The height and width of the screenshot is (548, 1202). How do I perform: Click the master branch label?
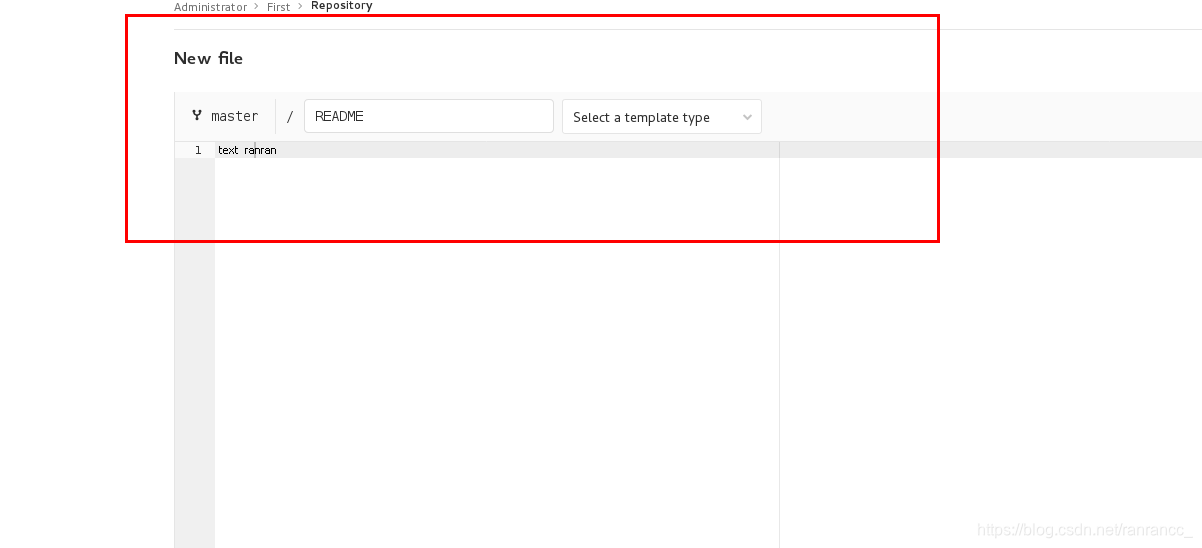234,116
